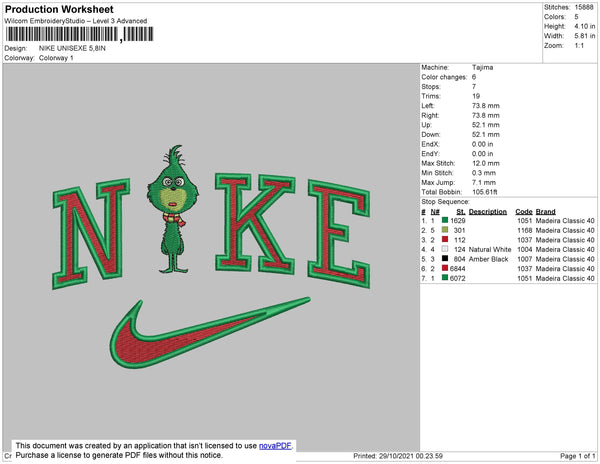The height and width of the screenshot is (464, 600).
Task: Click the Colors value '5'
Action: pyautogui.click(x=576, y=17)
